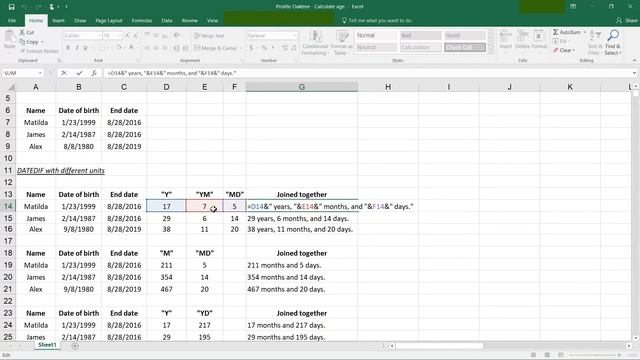This screenshot has width=640, height=360.
Task: Click the Copy icon in Clipboard group
Action: coord(22,42)
